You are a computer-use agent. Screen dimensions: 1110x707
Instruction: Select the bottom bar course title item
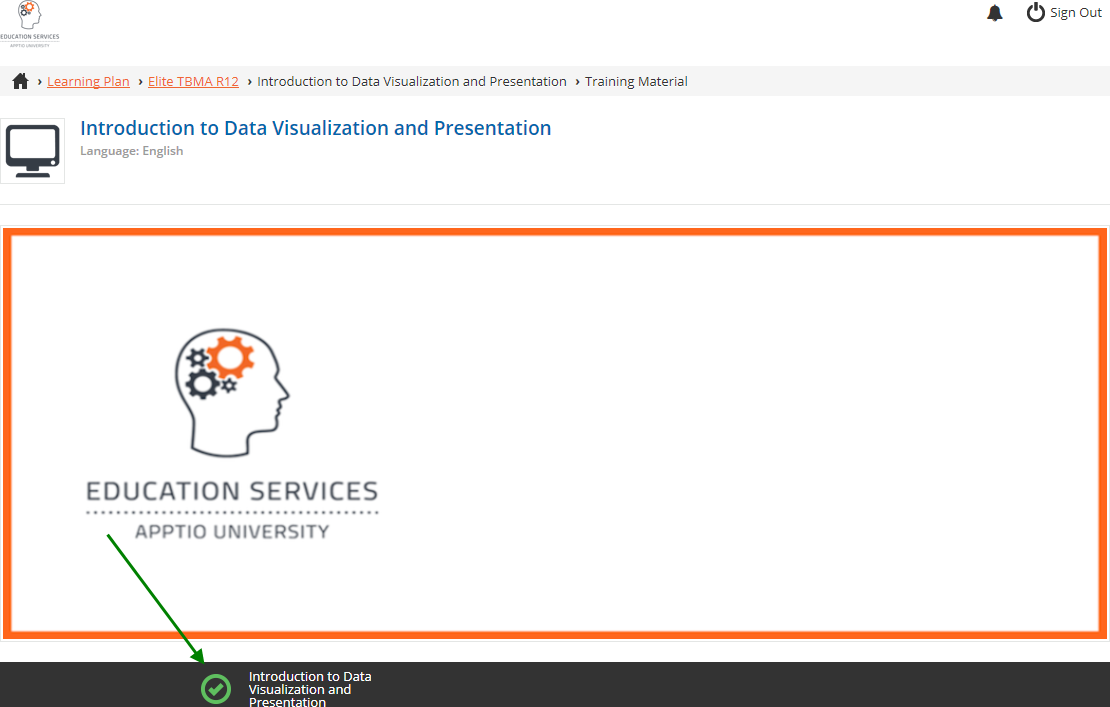pos(310,689)
